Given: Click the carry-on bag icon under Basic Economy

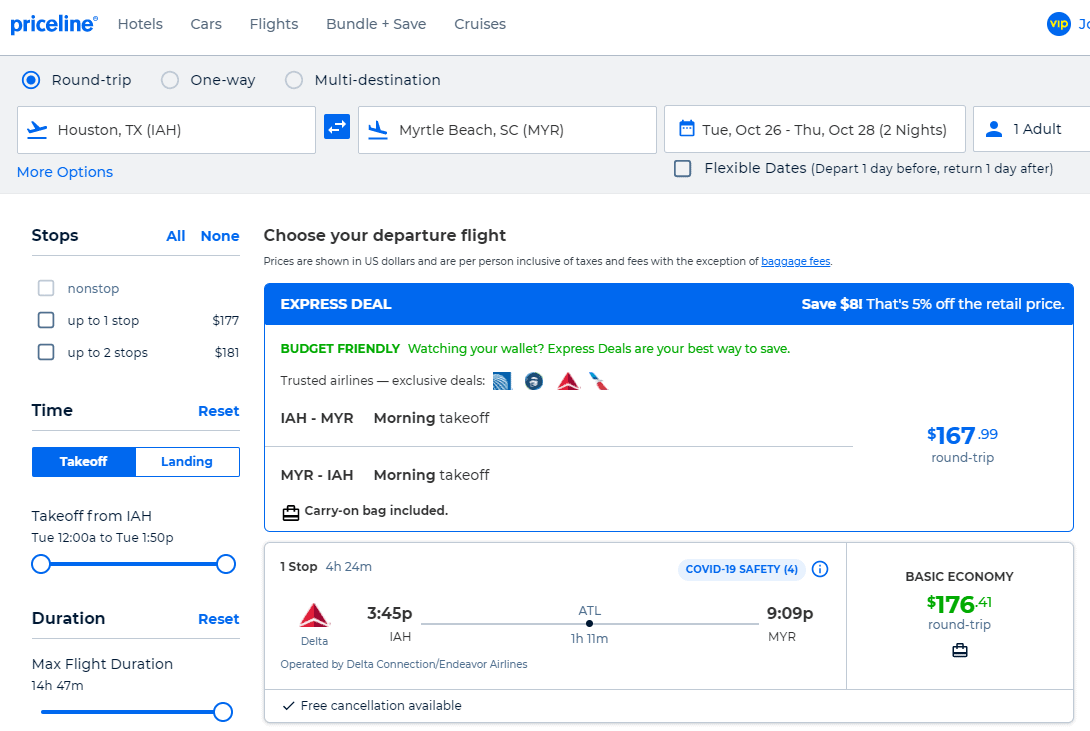Looking at the screenshot, I should pos(959,649).
